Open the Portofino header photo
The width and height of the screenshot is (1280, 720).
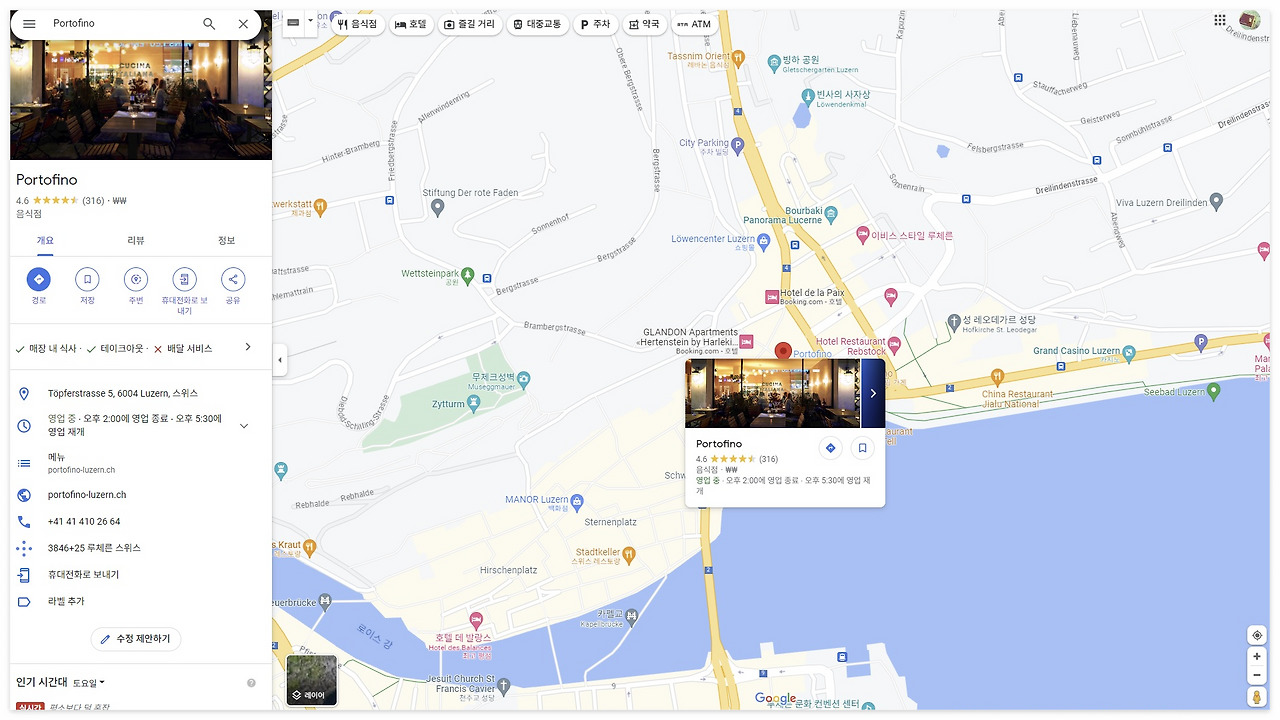pyautogui.click(x=141, y=99)
